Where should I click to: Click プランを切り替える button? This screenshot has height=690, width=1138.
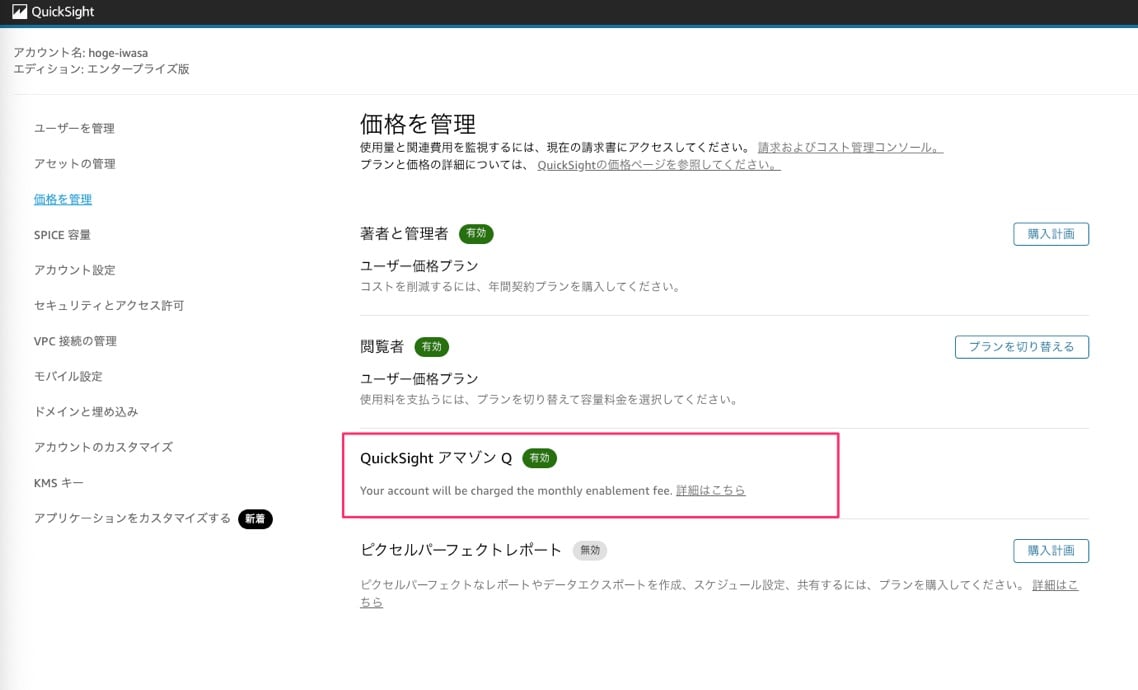[x=1022, y=347]
